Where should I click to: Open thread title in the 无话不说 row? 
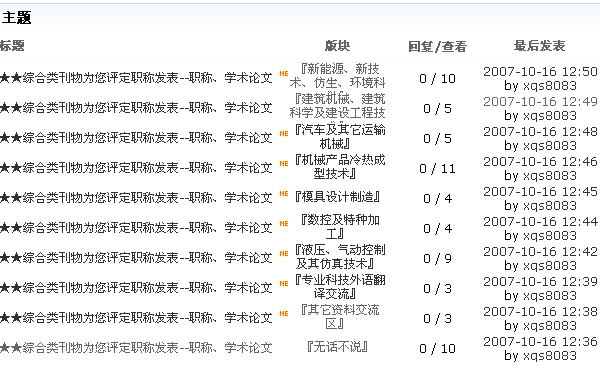coord(136,347)
